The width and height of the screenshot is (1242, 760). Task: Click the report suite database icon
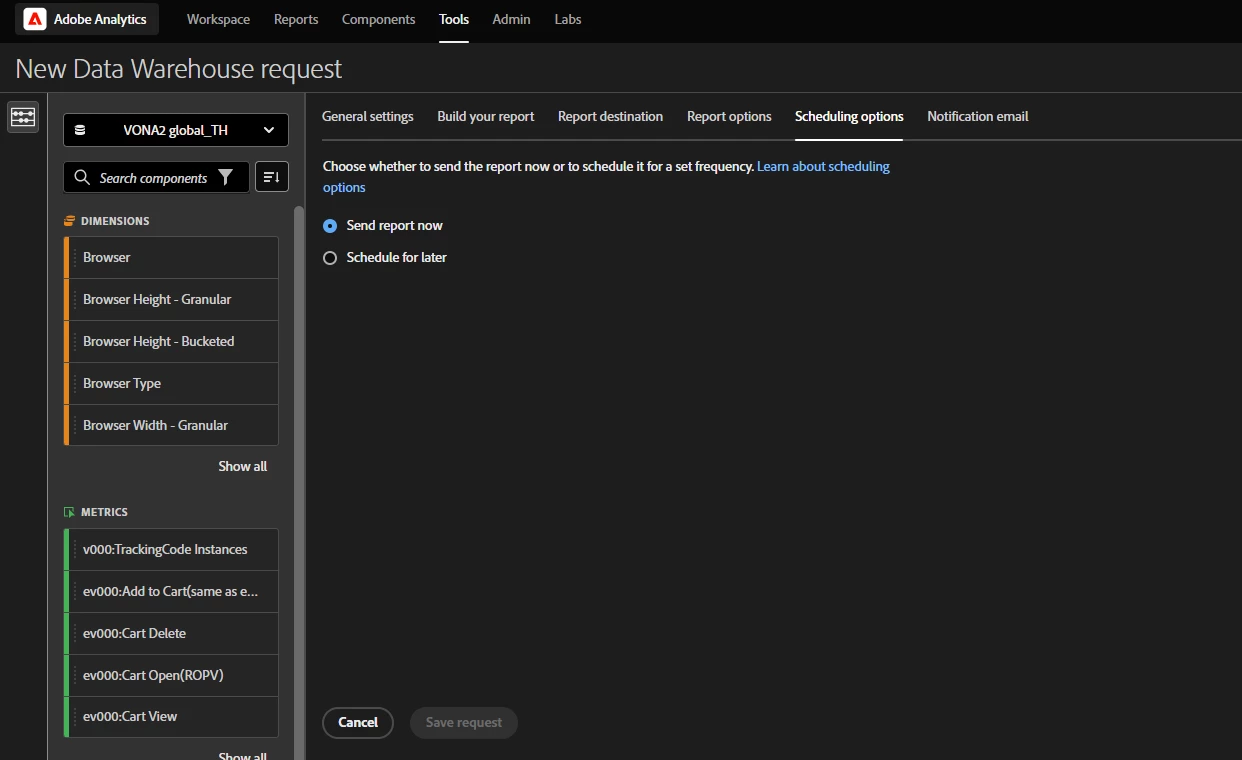click(80, 130)
